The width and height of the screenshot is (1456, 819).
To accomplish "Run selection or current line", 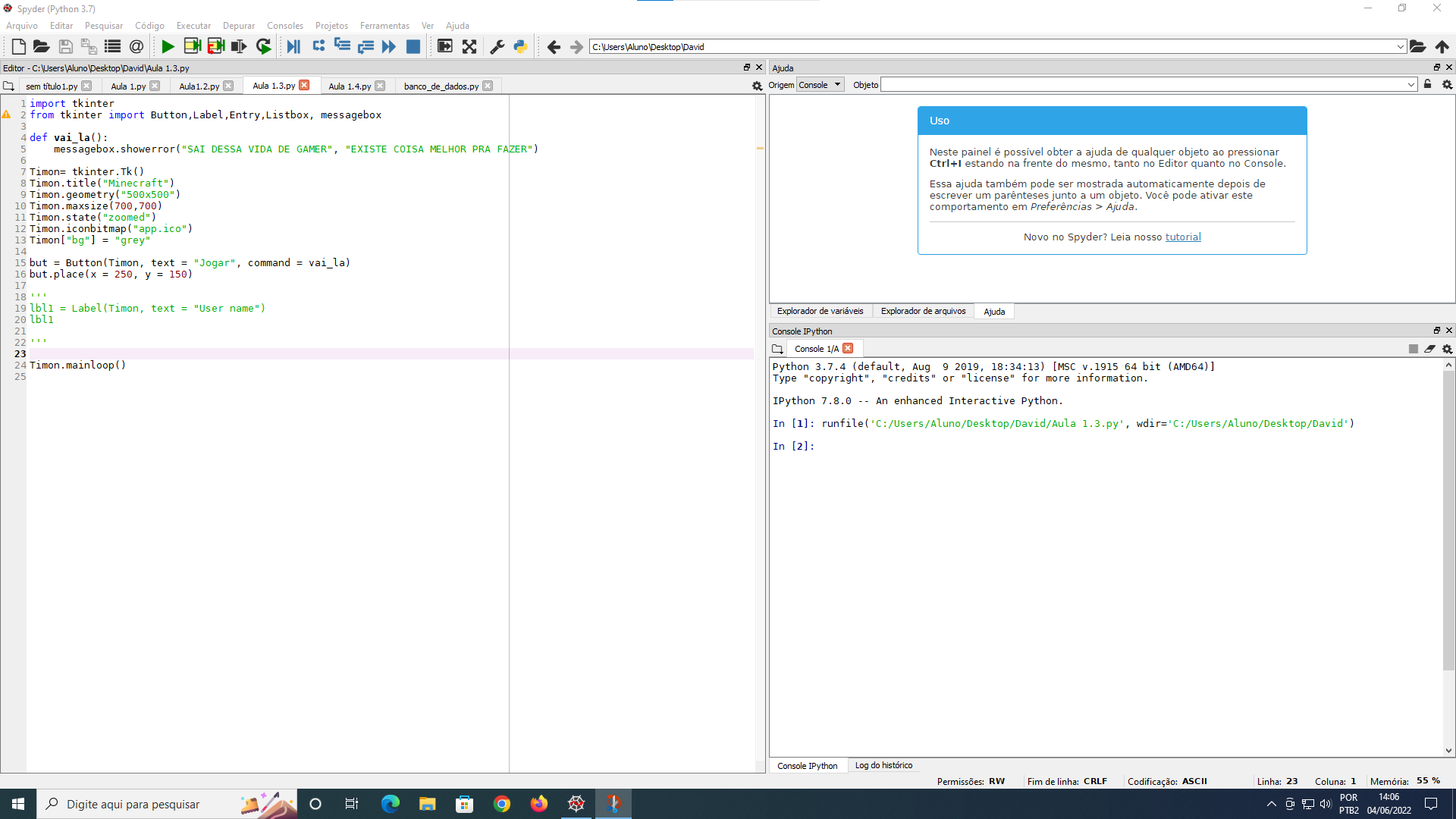I will [x=239, y=47].
